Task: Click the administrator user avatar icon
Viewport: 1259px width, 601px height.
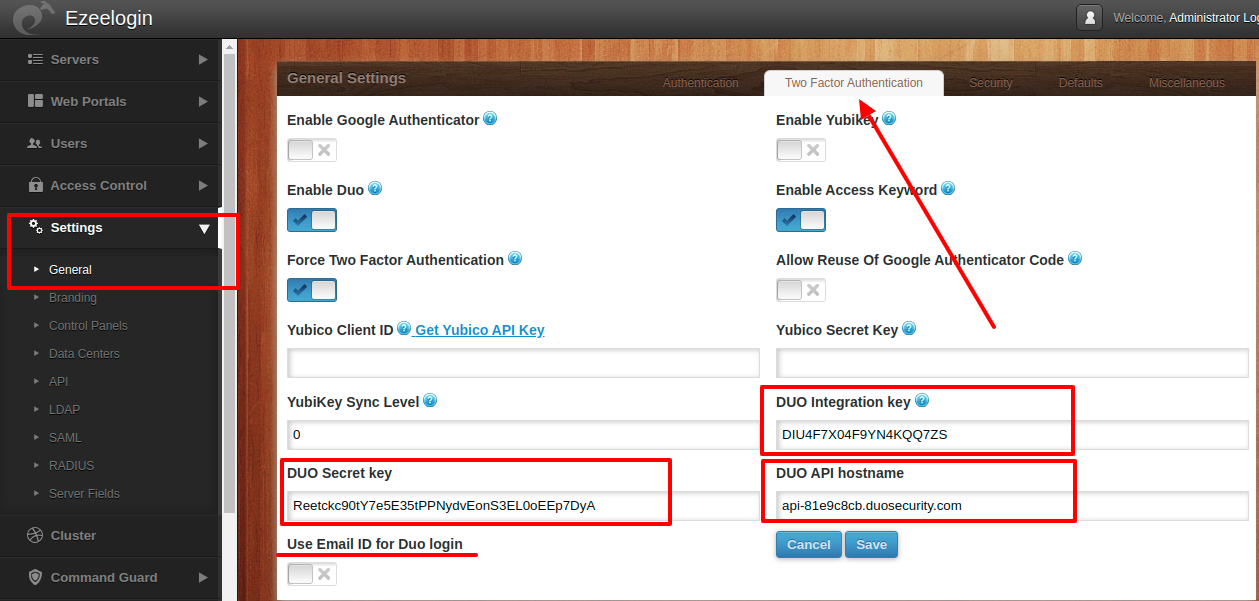Action: [x=1089, y=17]
